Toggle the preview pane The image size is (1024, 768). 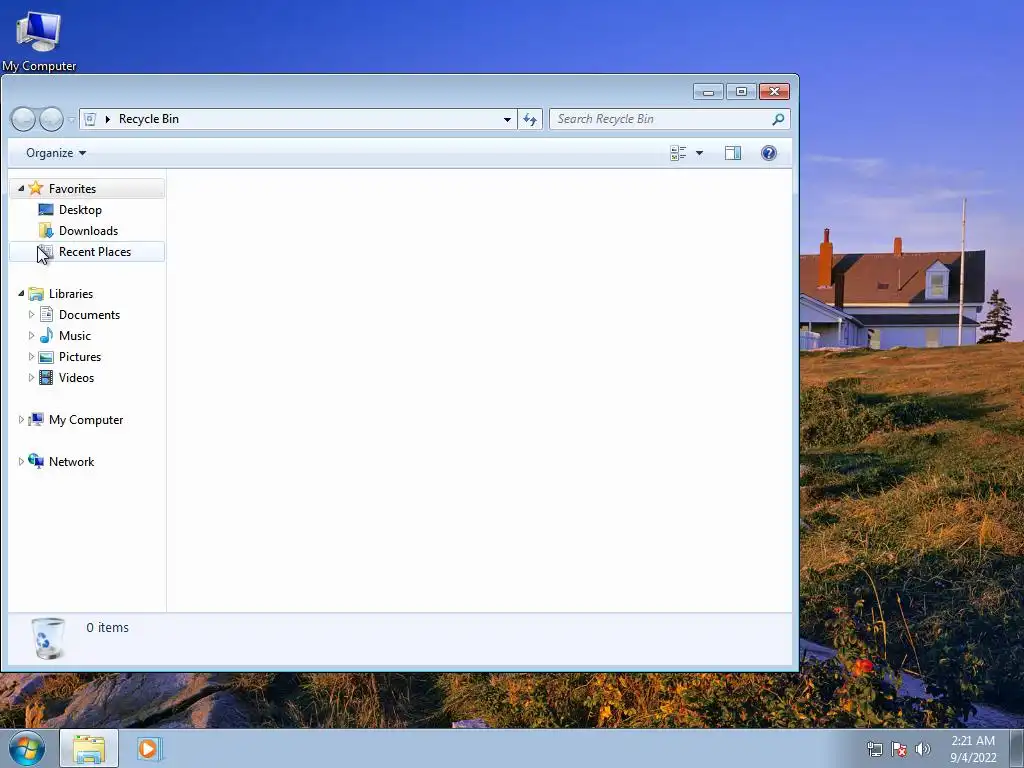click(733, 153)
